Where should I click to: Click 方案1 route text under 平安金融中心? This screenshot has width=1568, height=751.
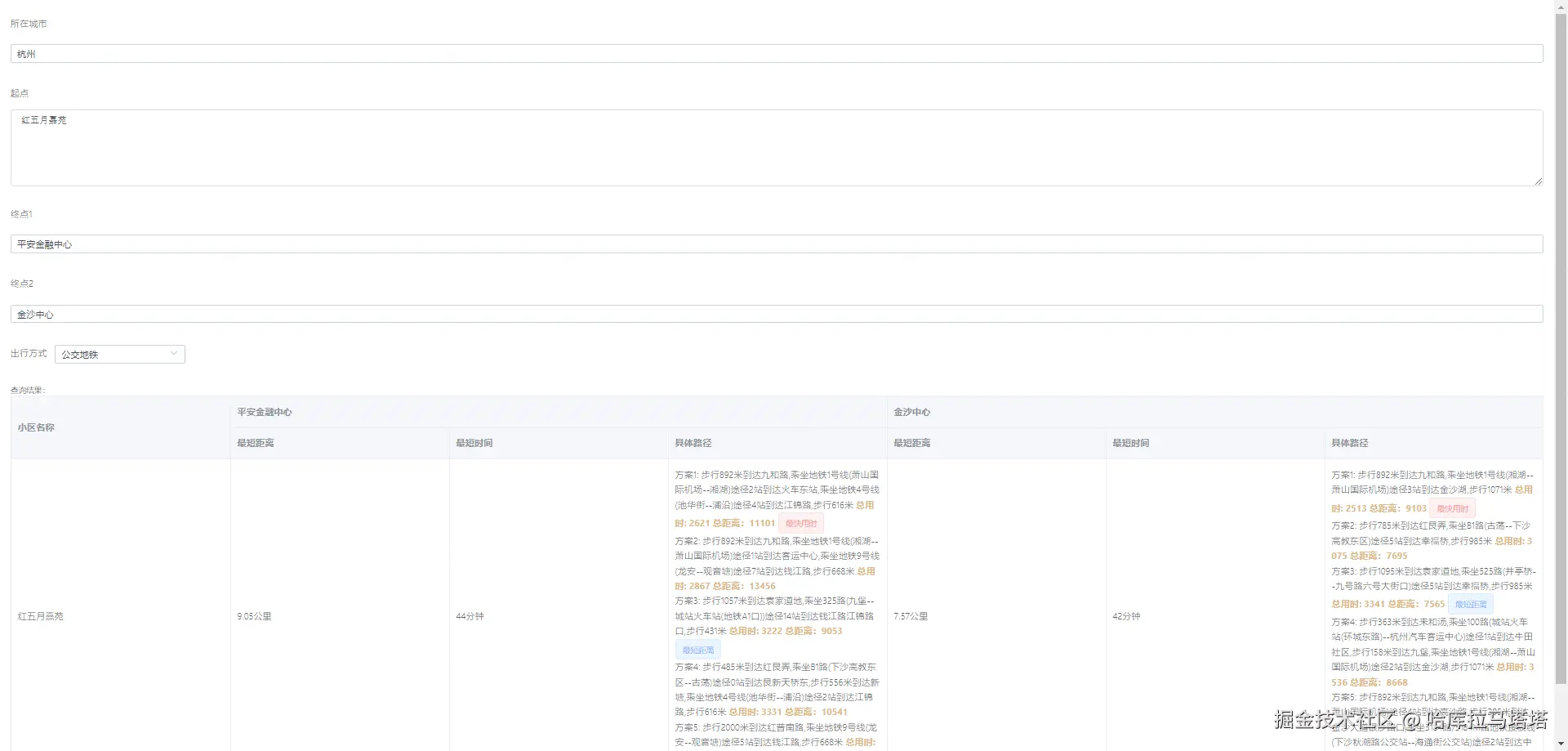(777, 498)
